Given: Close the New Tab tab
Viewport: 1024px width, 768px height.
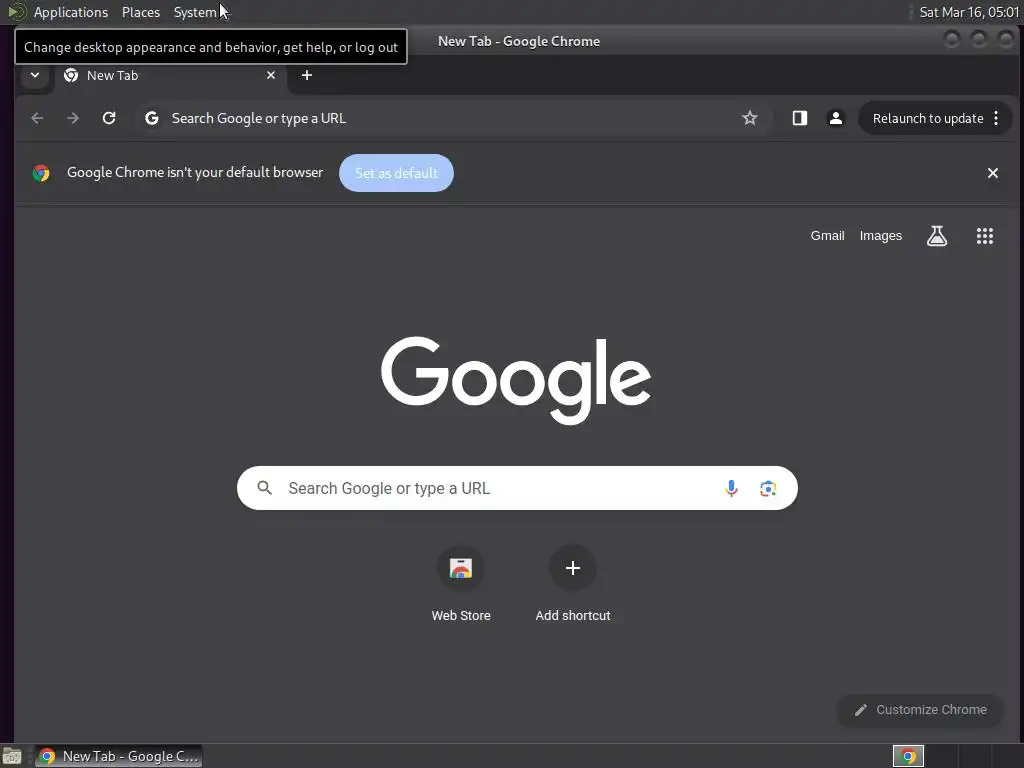Looking at the screenshot, I should 271,75.
